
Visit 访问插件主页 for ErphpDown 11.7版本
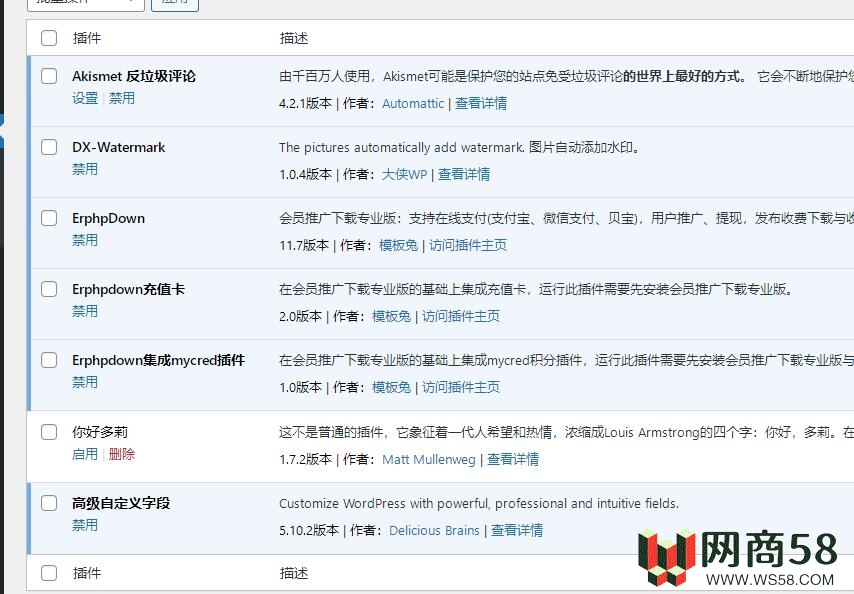pos(468,246)
